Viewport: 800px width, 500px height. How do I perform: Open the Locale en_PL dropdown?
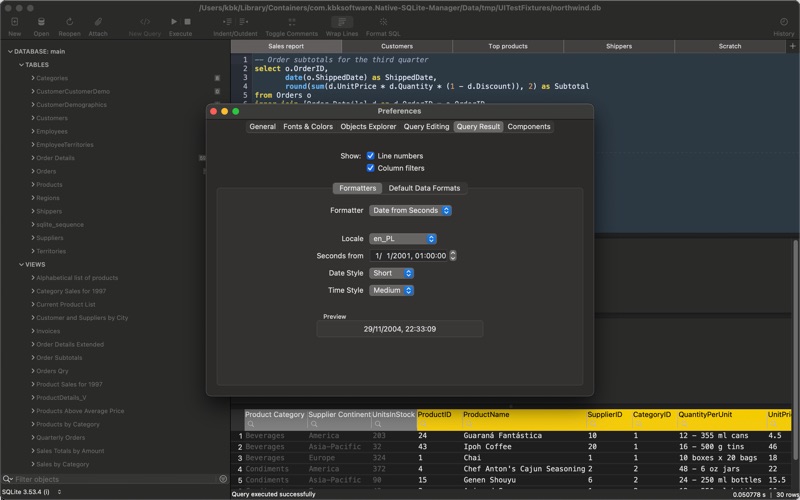403,239
